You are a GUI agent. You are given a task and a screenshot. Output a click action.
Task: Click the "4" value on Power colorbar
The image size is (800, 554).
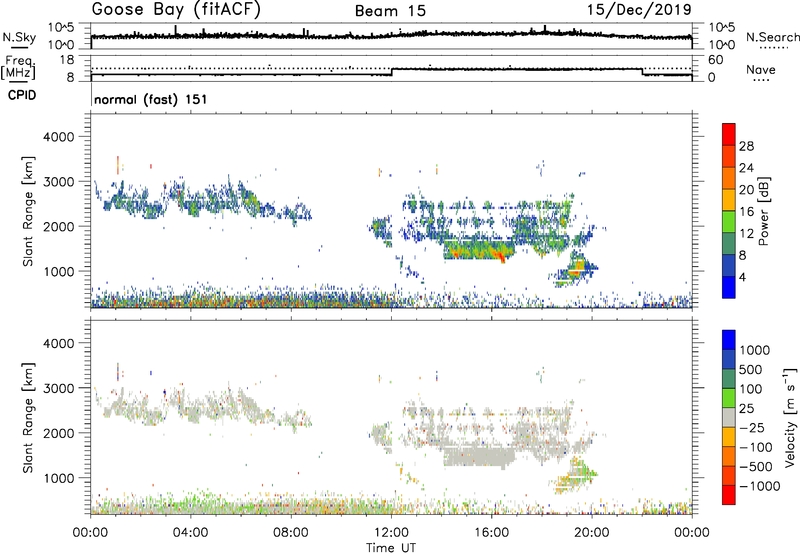pos(742,277)
